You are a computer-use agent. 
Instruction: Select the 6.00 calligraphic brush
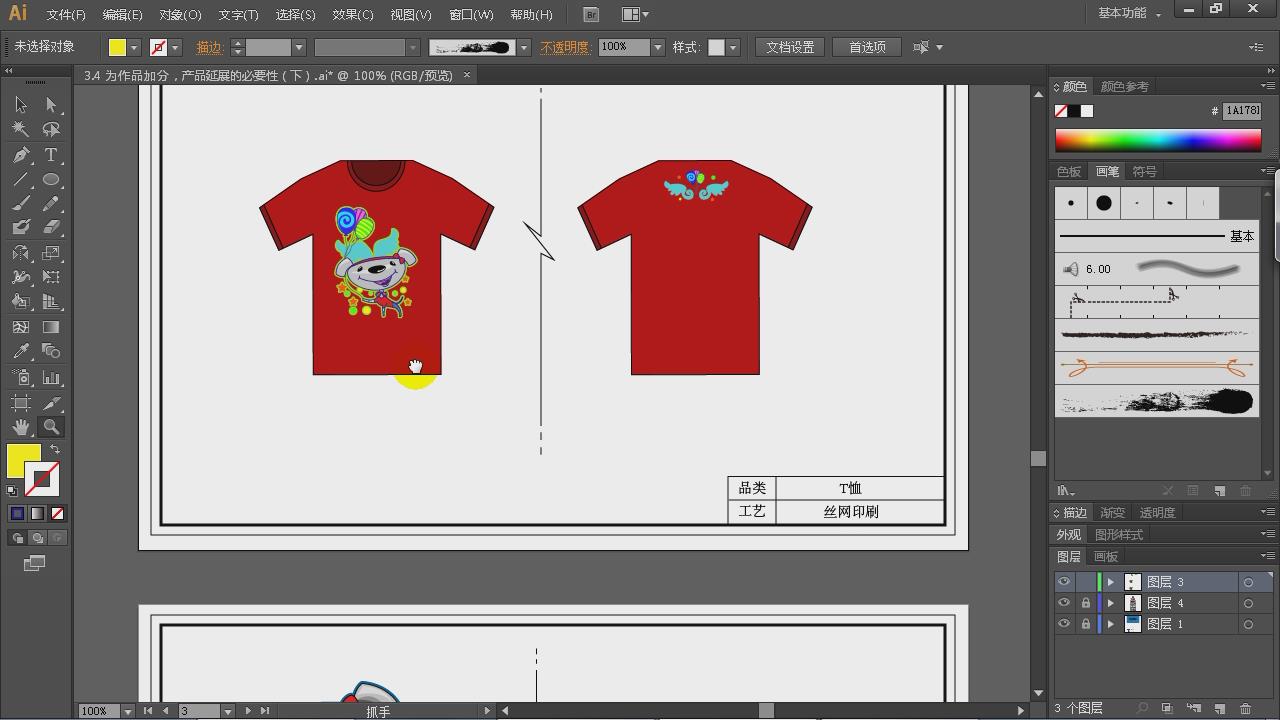(x=1157, y=269)
